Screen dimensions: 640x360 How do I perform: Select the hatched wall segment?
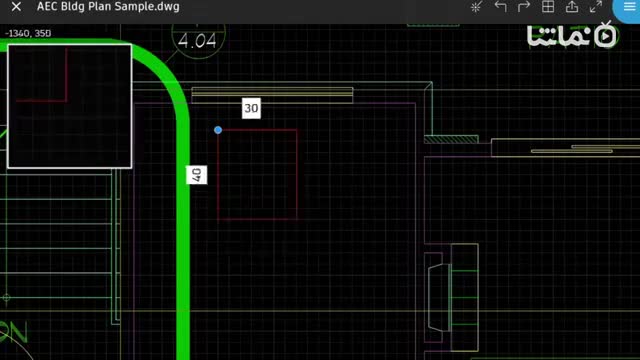tap(451, 140)
